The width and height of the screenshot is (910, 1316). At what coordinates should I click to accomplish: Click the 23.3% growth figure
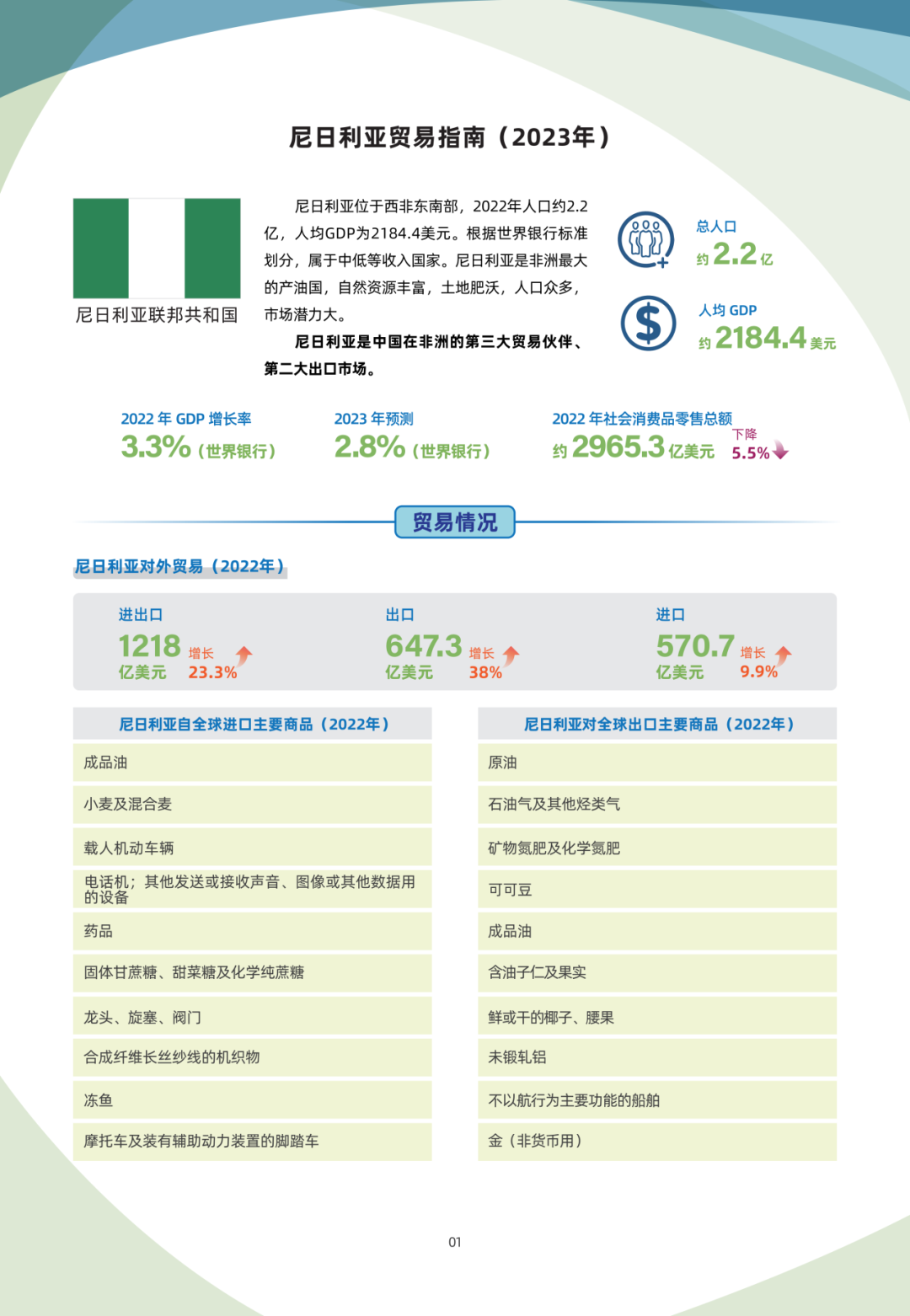(212, 672)
